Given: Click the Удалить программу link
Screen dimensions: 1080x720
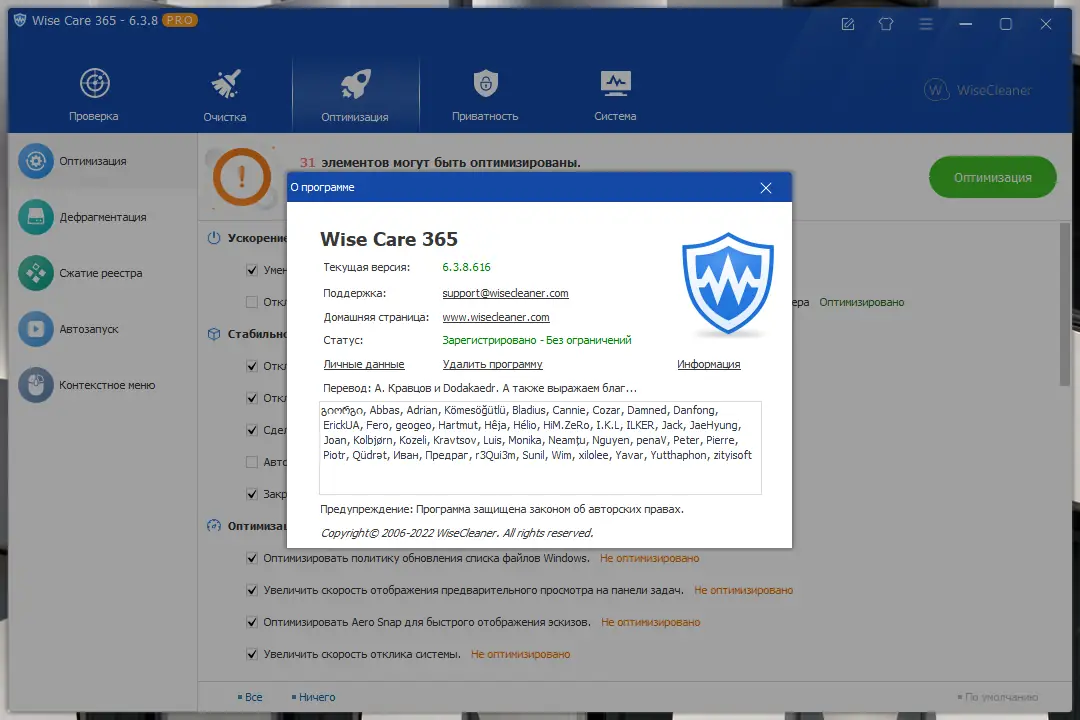Looking at the screenshot, I should 492,364.
